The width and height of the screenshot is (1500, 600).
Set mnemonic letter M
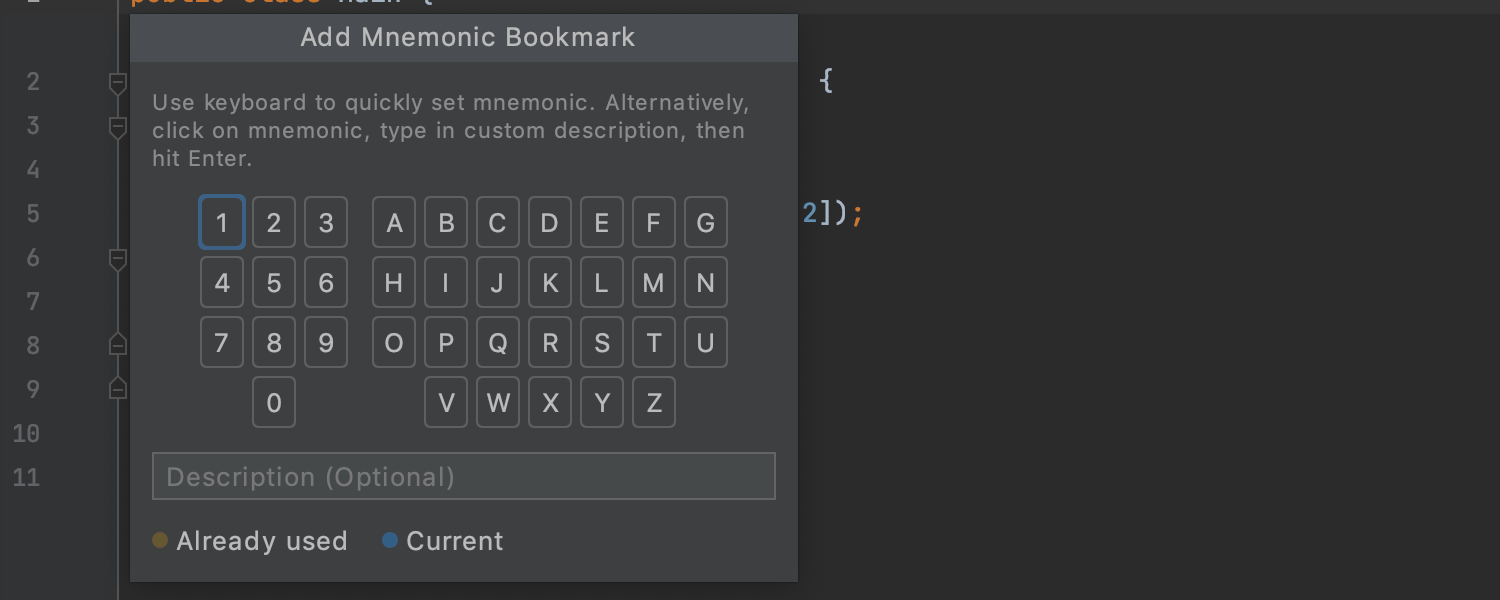[654, 283]
